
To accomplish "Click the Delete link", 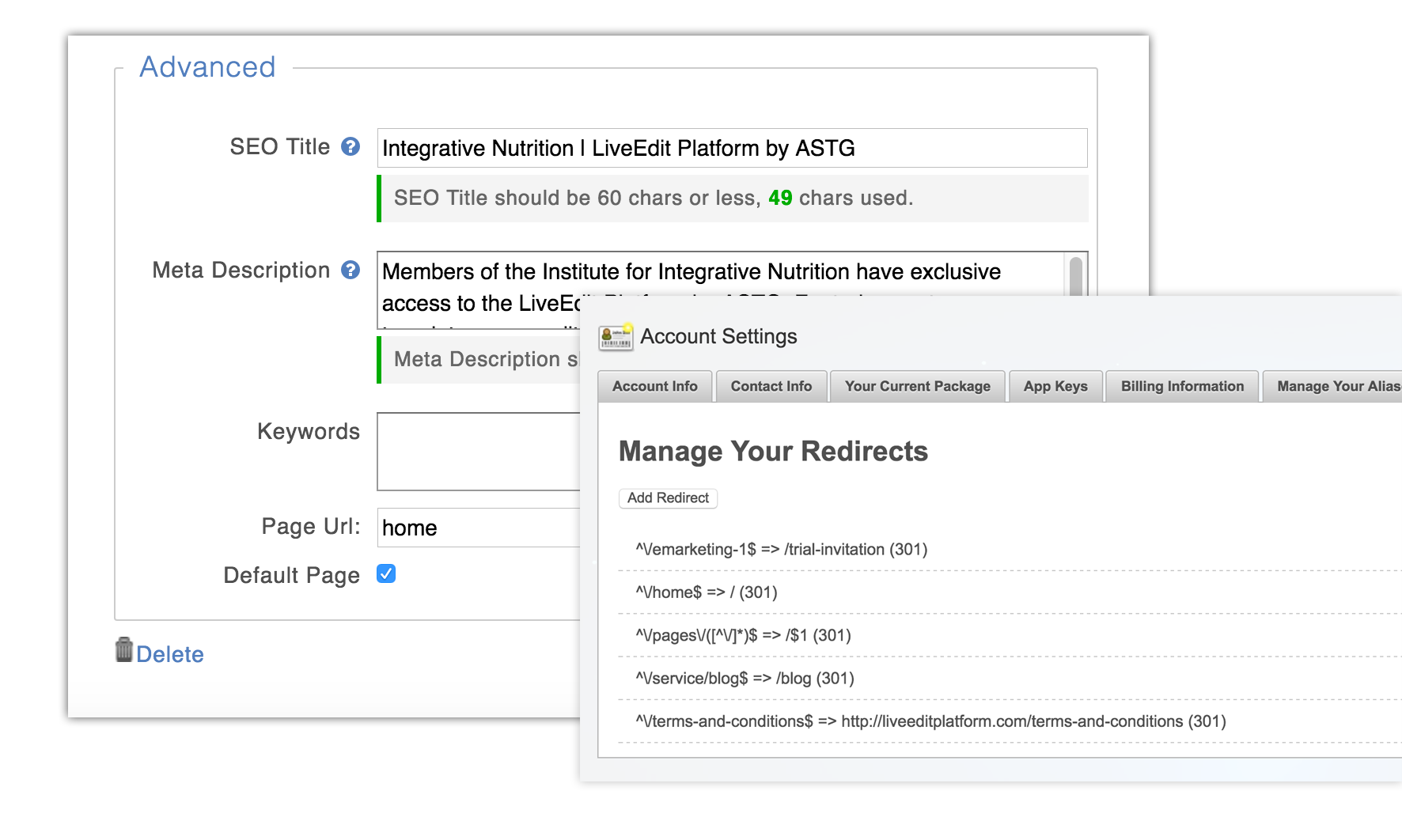I will 170,654.
